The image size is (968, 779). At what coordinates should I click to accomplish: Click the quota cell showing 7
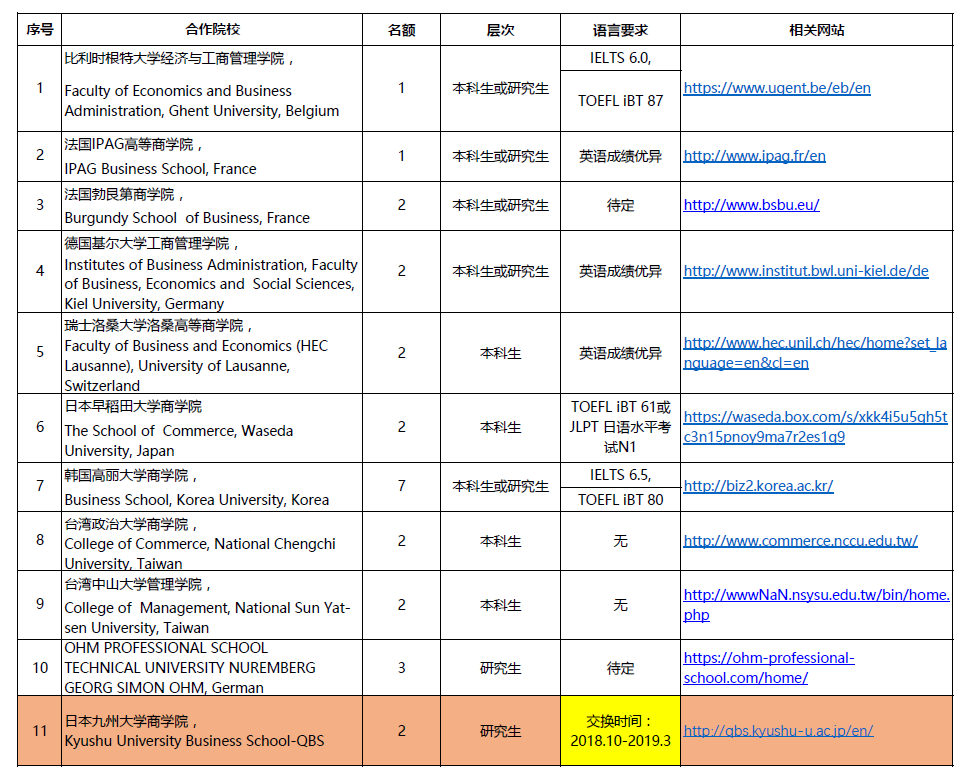point(401,486)
